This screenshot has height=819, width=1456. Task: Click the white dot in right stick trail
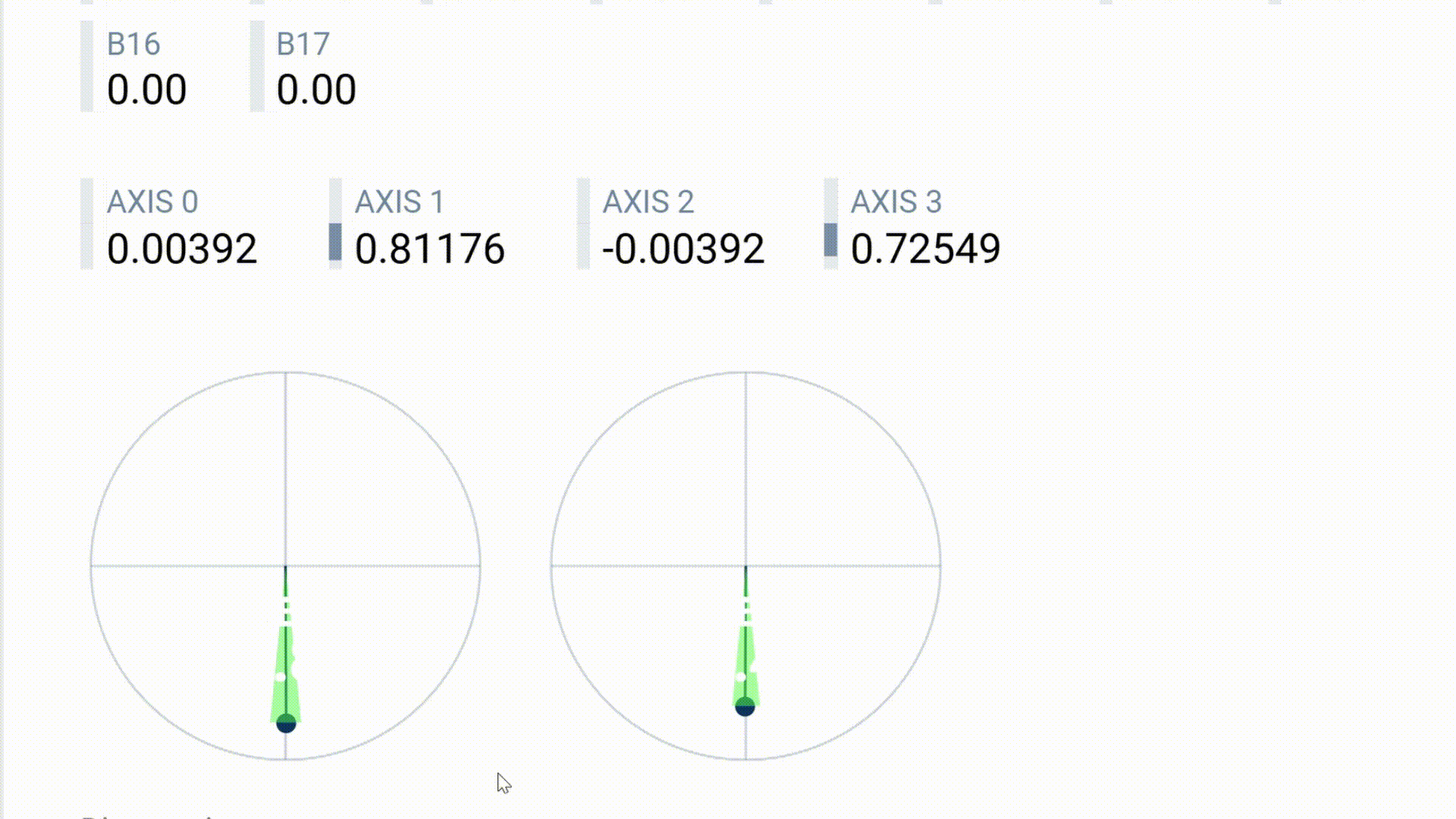pos(741,676)
